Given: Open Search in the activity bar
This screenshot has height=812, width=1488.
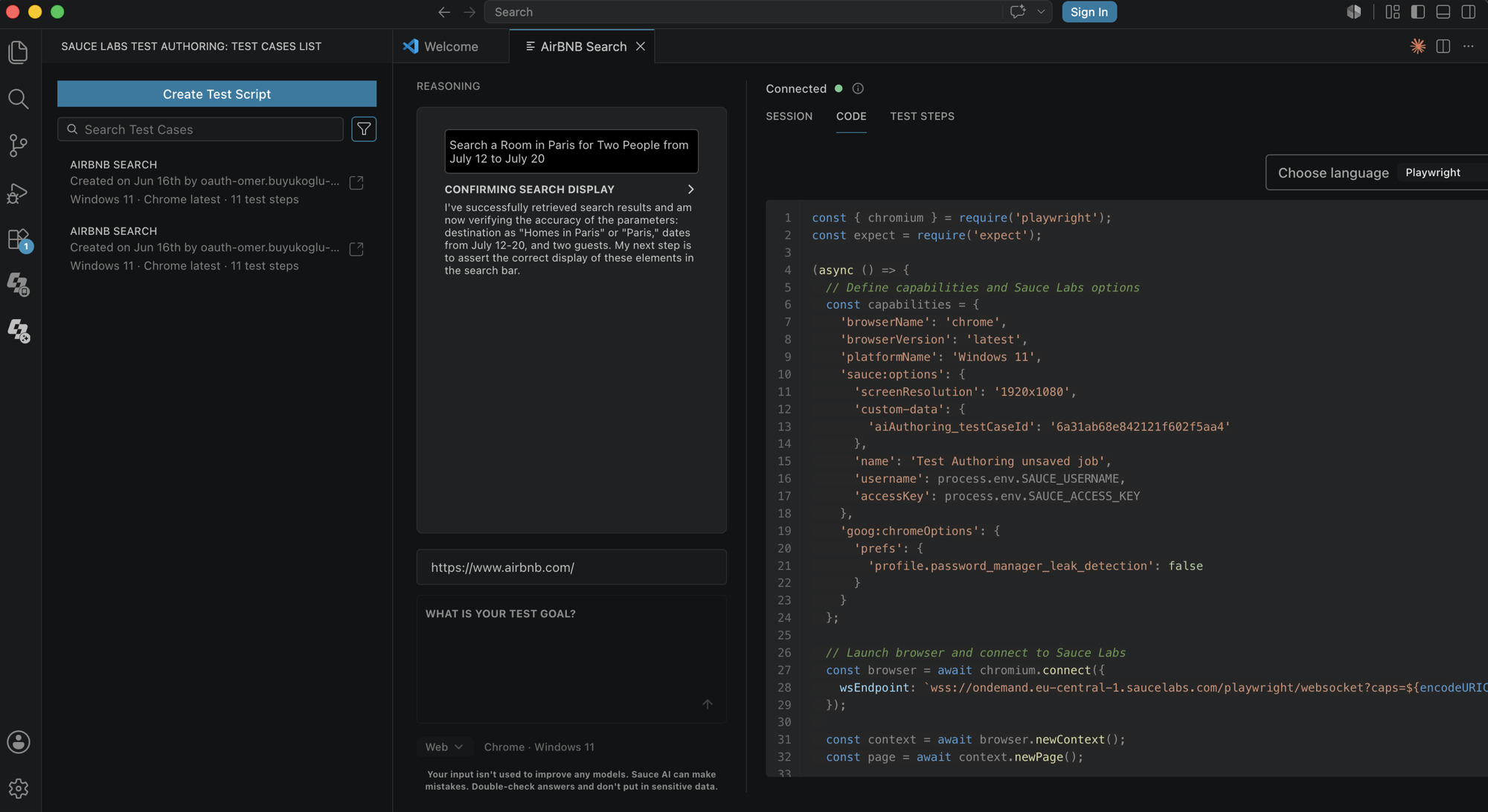Looking at the screenshot, I should 19,99.
